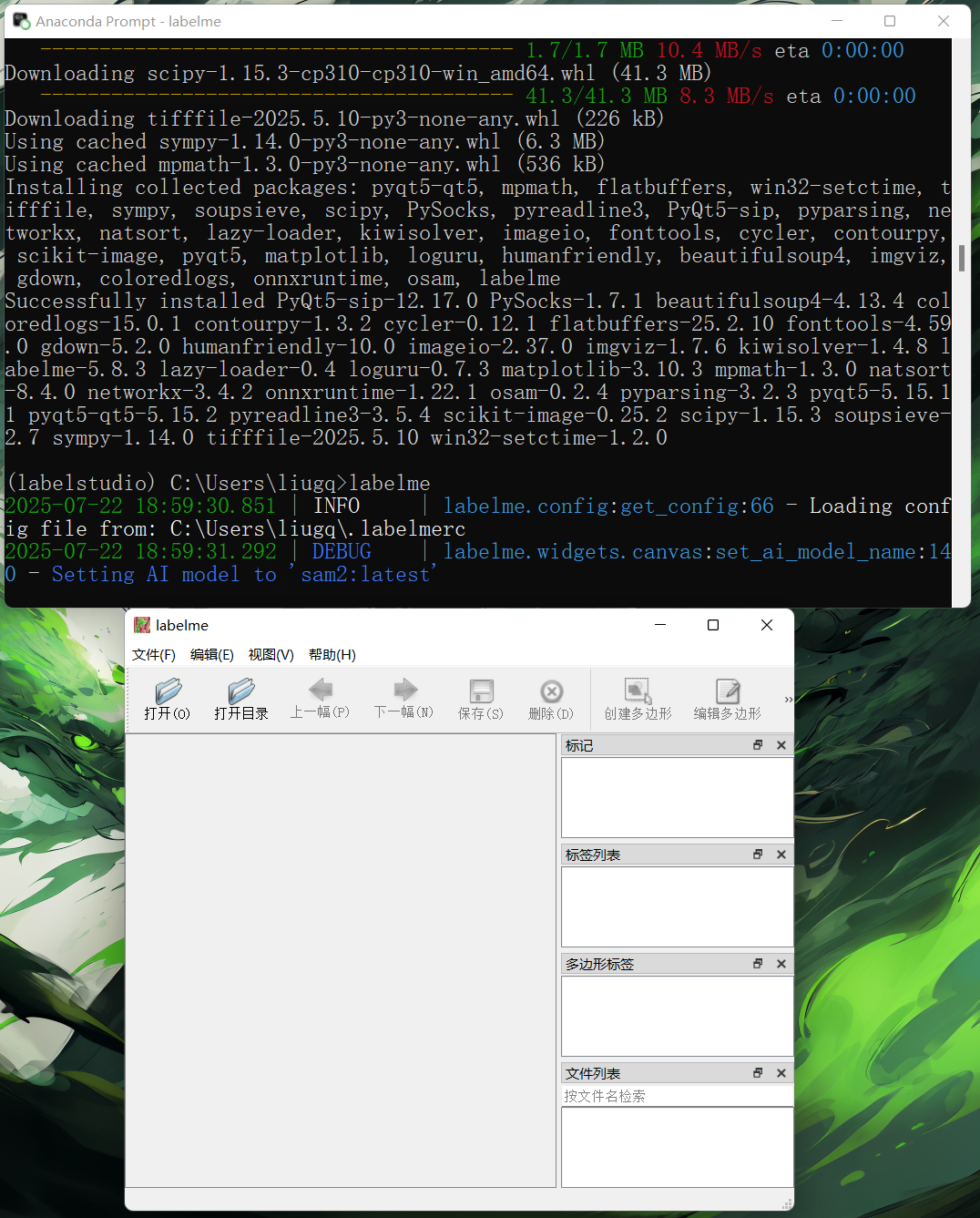Image resolution: width=980 pixels, height=1218 pixels.
Task: Click the 'labelme.widgets.canvas:set_ai_model_name' log text
Action: 679,551
